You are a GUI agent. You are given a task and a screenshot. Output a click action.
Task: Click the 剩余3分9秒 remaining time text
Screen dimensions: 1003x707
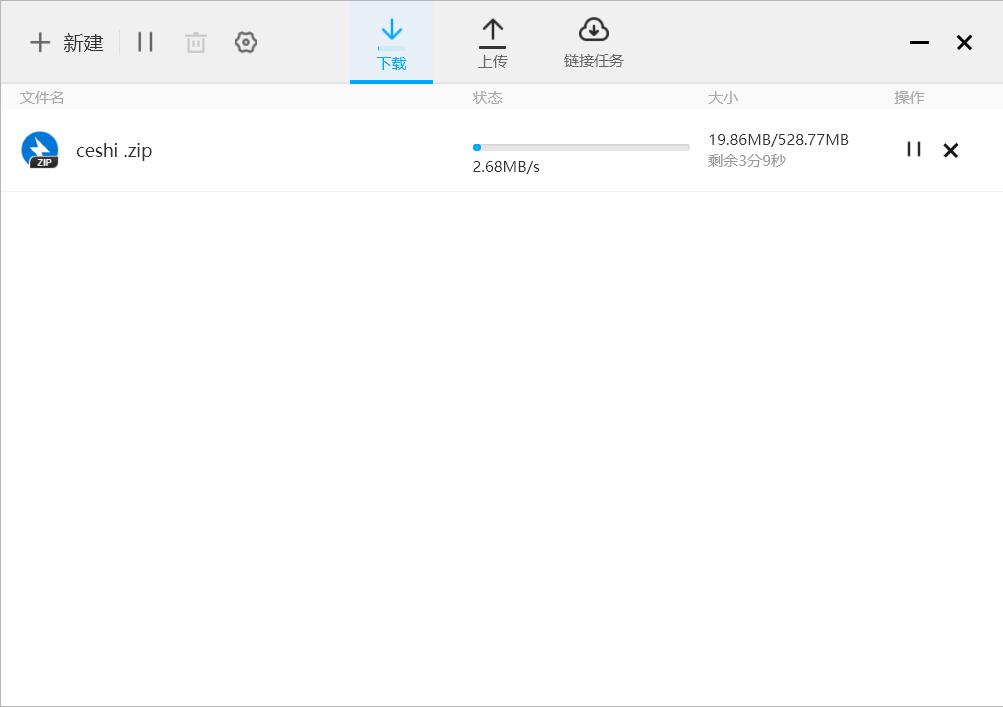(x=746, y=161)
